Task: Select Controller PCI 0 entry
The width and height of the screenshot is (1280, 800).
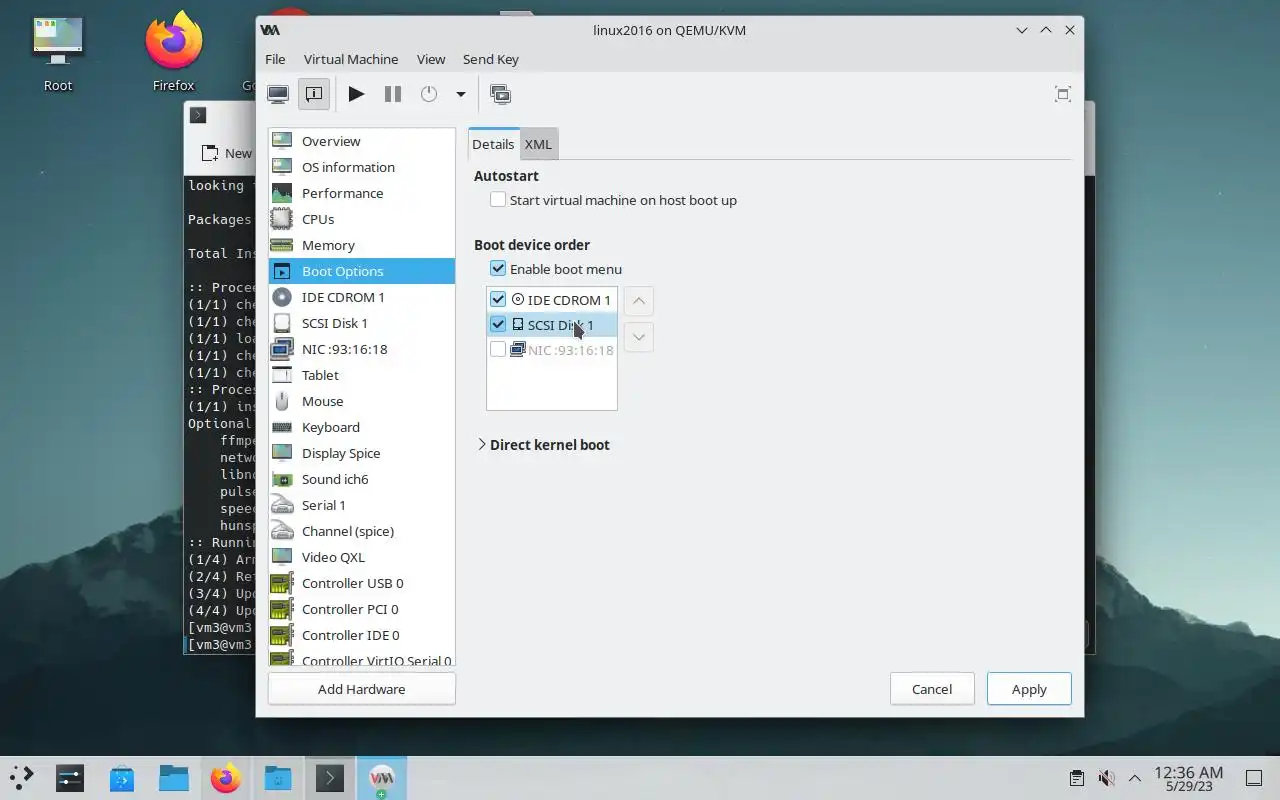Action: (x=361, y=609)
